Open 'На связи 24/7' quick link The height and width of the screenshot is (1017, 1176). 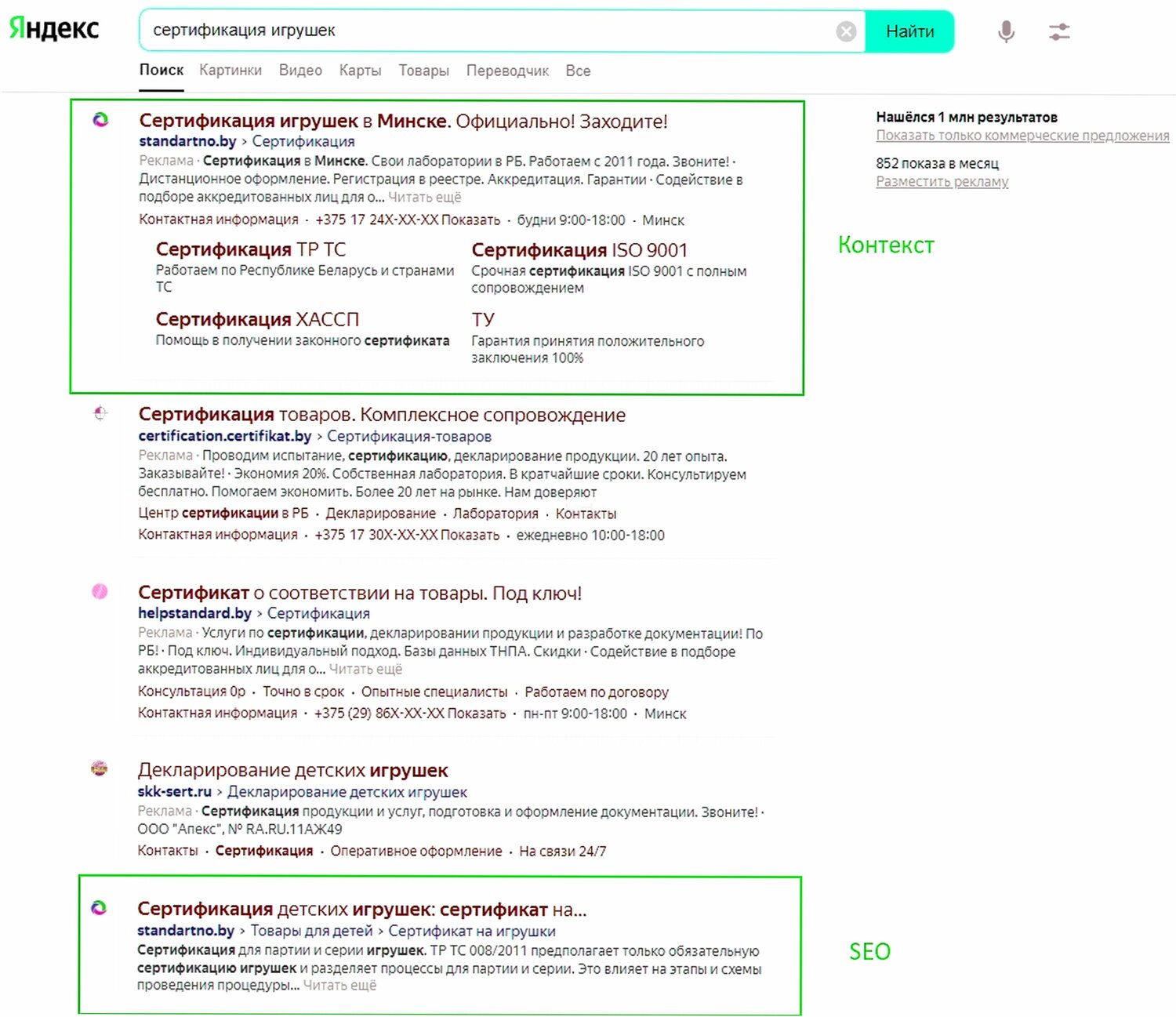point(562,851)
